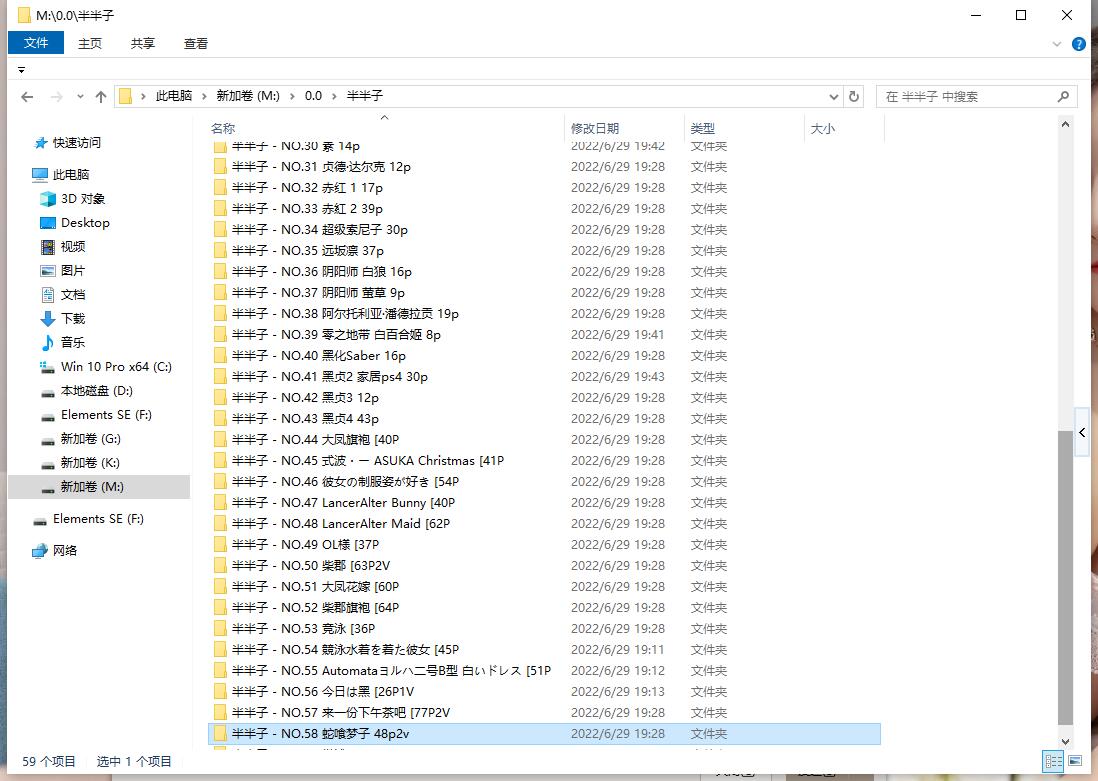Image resolution: width=1098 pixels, height=781 pixels.
Task: Click the side panel collapse arrow tab
Action: tap(1083, 432)
